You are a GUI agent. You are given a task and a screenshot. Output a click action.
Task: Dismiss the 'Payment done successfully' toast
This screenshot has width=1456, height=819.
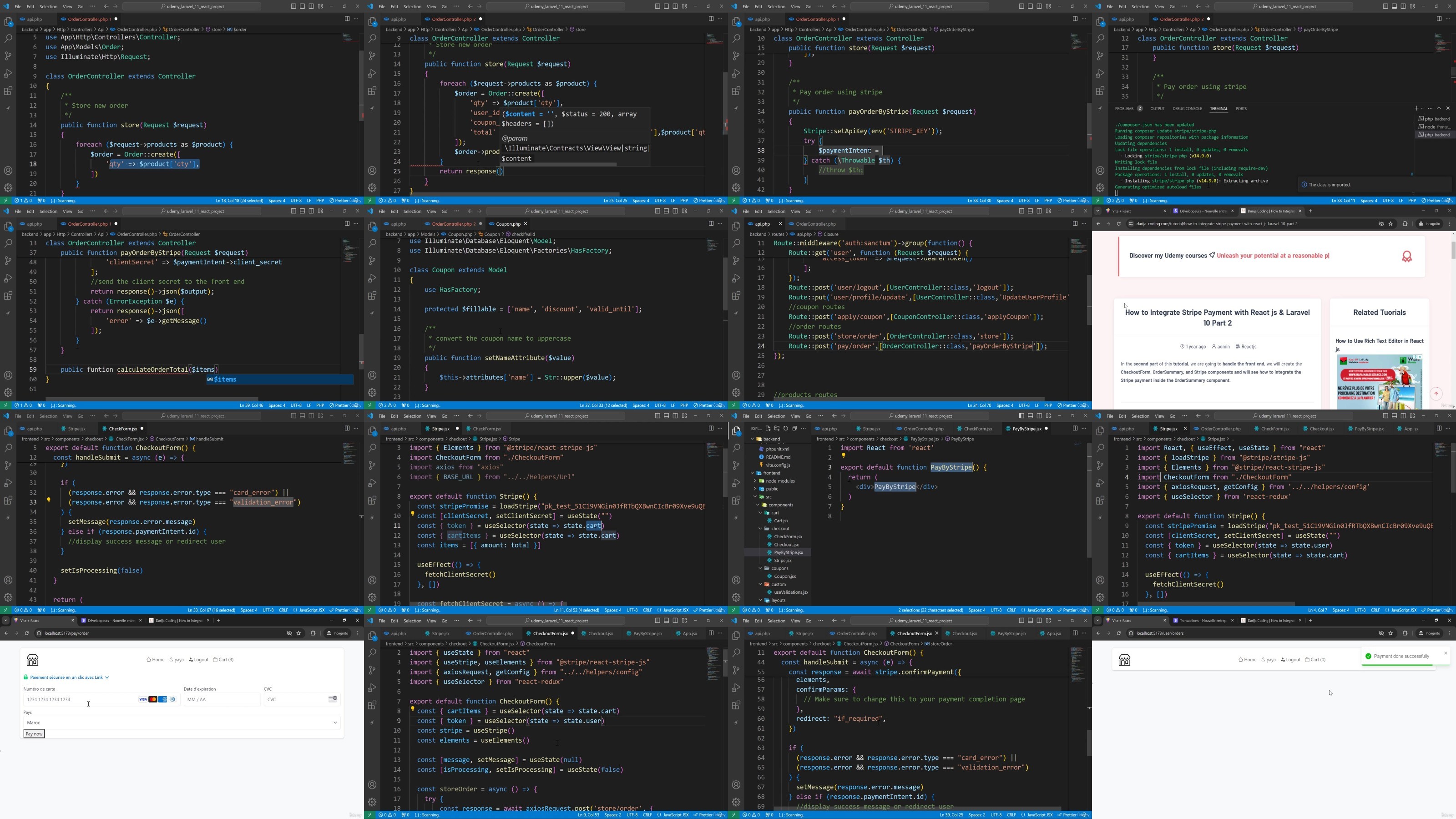click(1446, 653)
